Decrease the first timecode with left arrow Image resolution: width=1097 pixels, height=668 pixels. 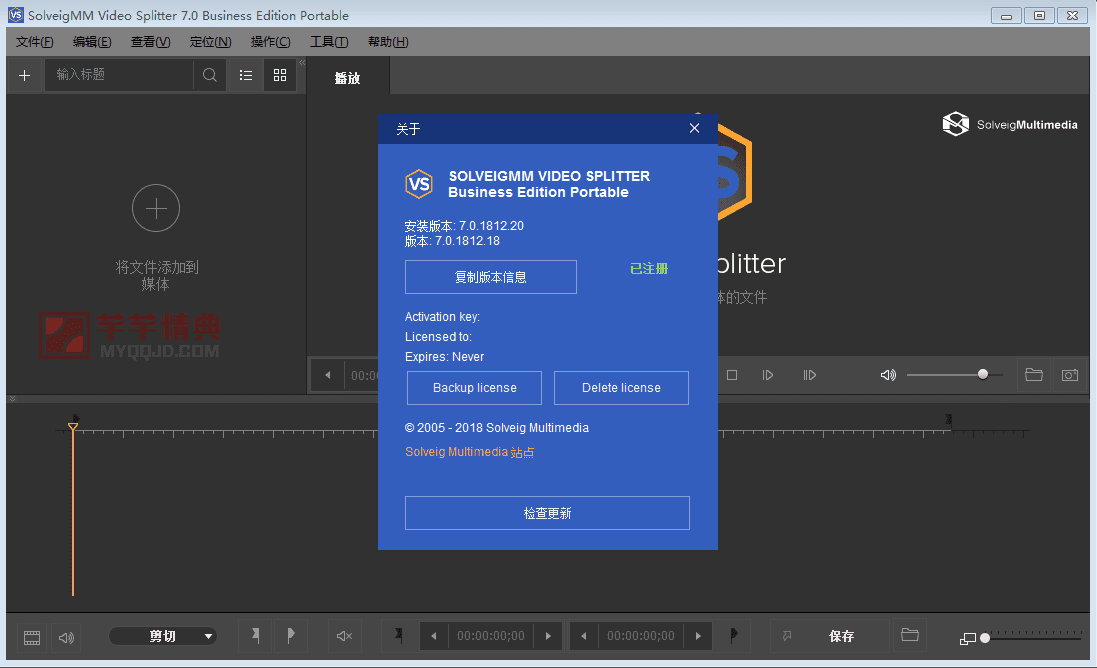(x=434, y=636)
